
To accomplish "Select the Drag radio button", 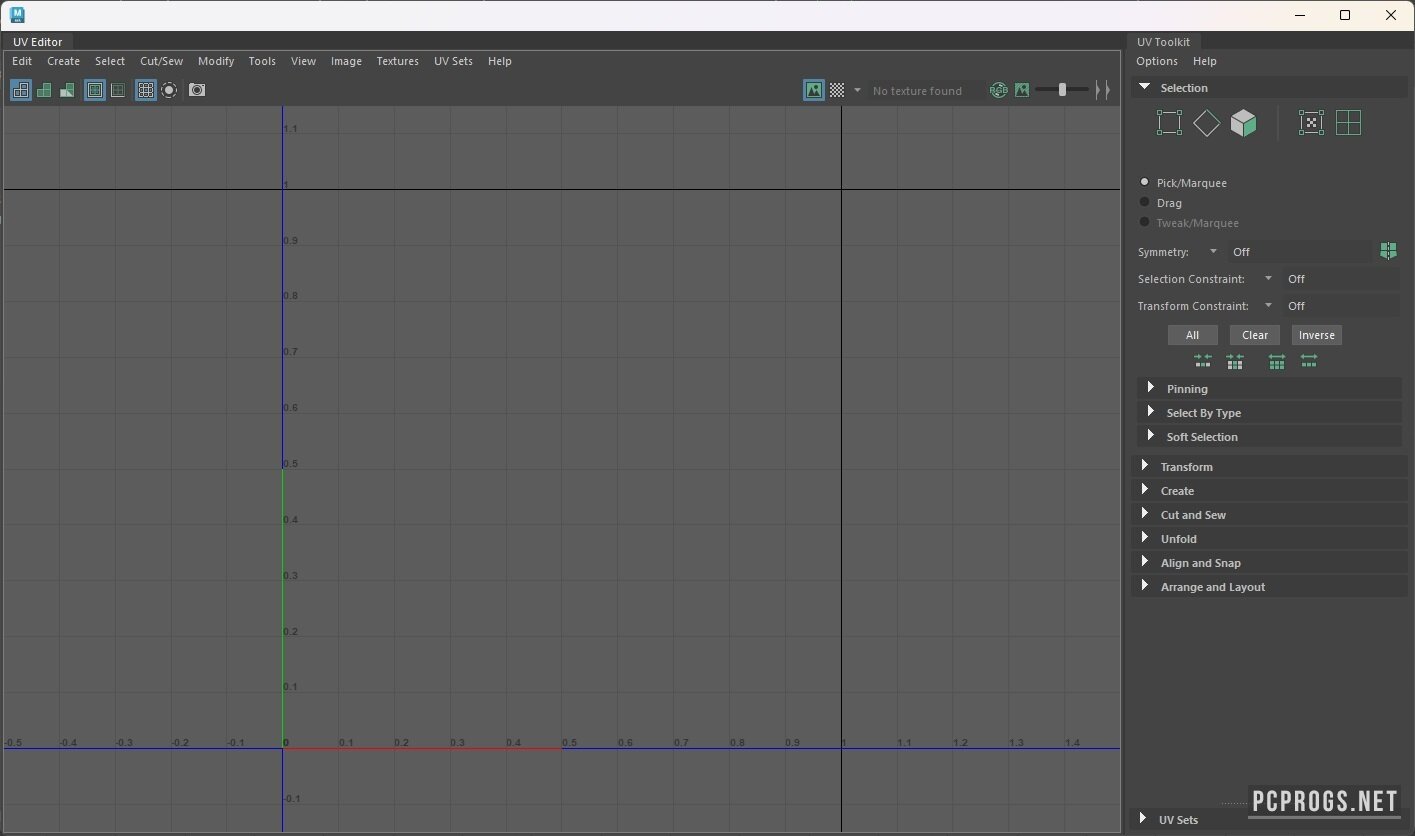I will pyautogui.click(x=1145, y=203).
